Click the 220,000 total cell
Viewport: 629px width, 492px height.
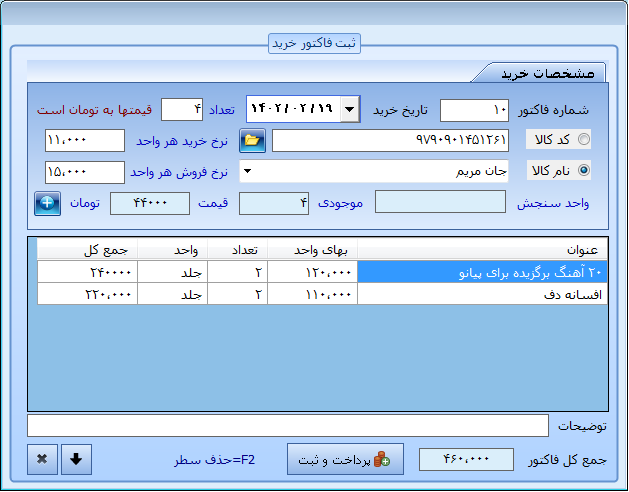pos(87,294)
